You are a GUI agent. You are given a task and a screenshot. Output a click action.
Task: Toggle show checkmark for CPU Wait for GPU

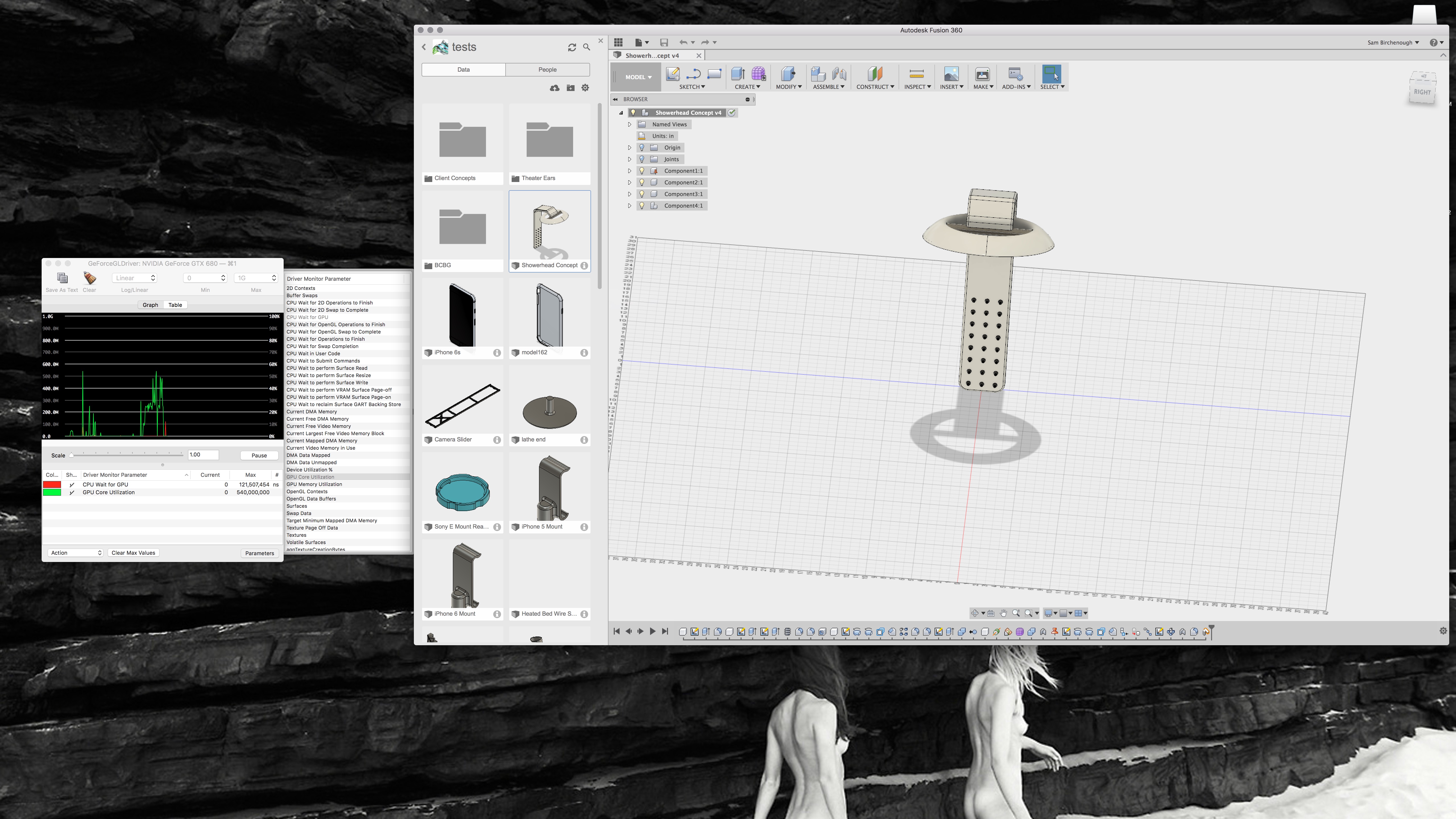click(72, 485)
